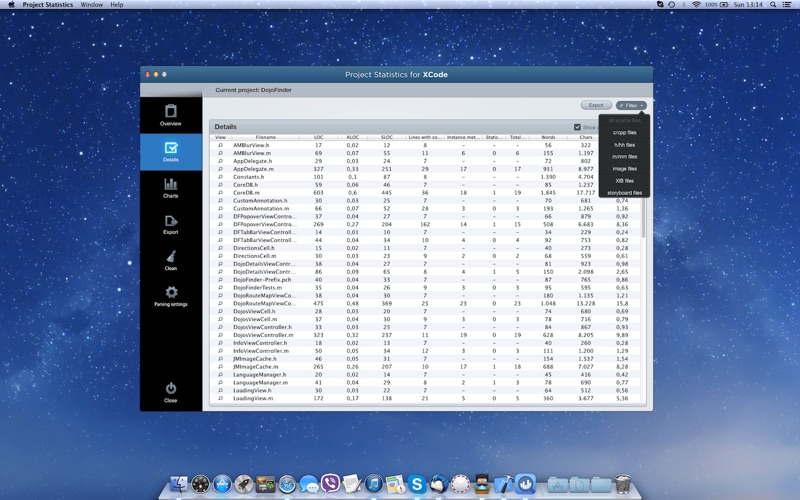Select the LanguageManager.h filename
Viewport: 800px width, 500px height.
coord(260,374)
